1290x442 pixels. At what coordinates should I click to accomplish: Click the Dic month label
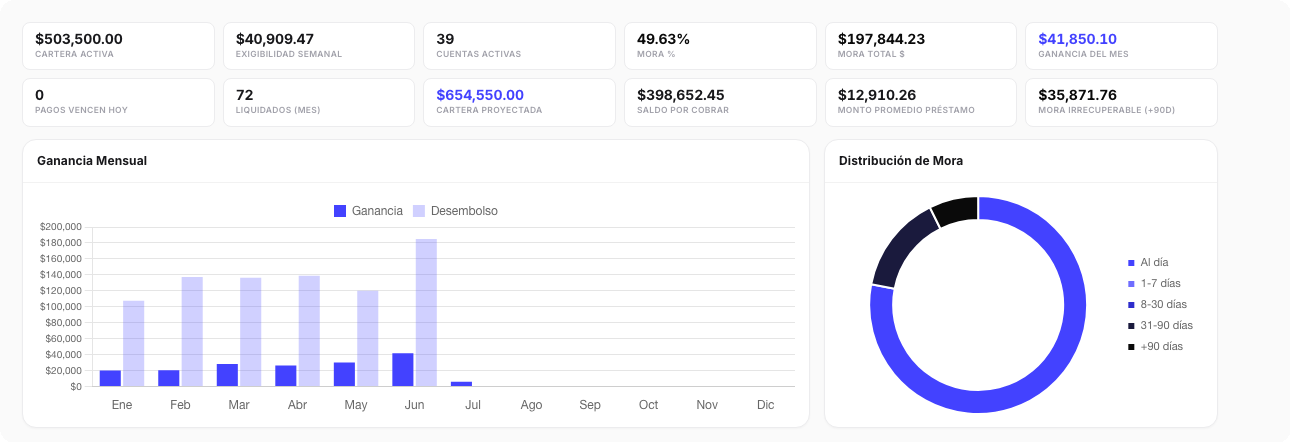coord(765,405)
